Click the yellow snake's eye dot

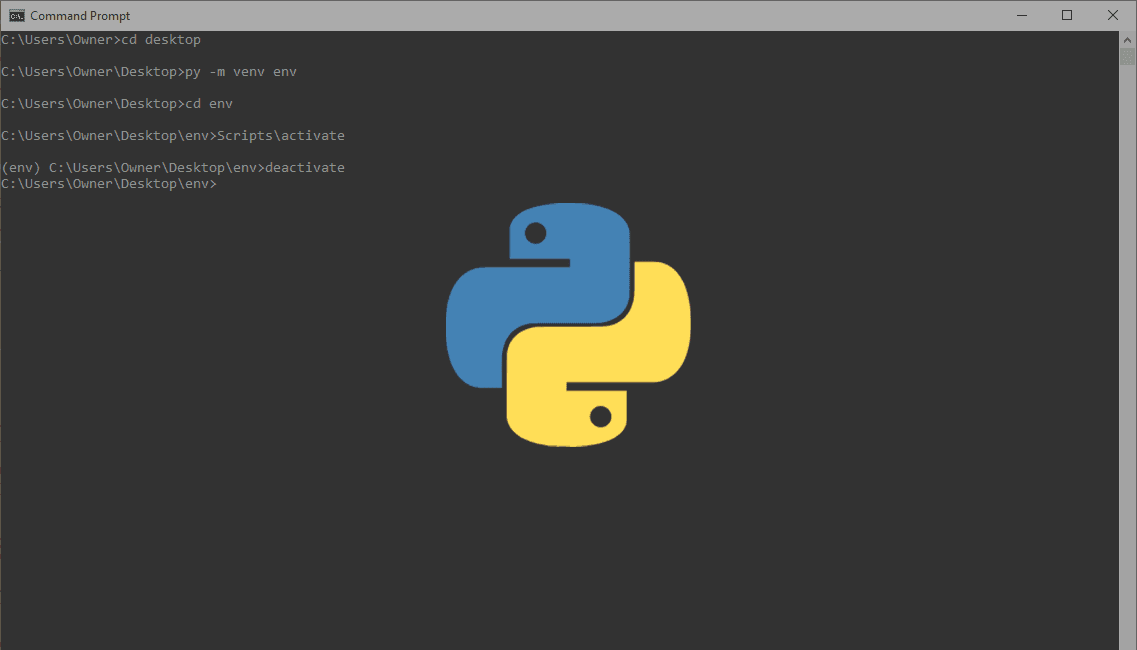(x=601, y=416)
